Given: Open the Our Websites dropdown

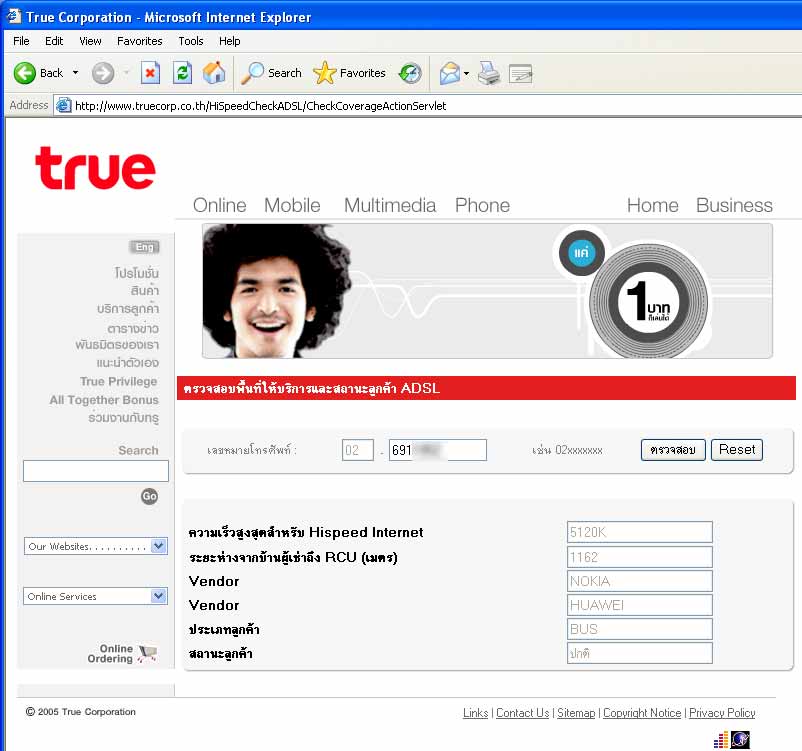Looking at the screenshot, I should click(96, 546).
